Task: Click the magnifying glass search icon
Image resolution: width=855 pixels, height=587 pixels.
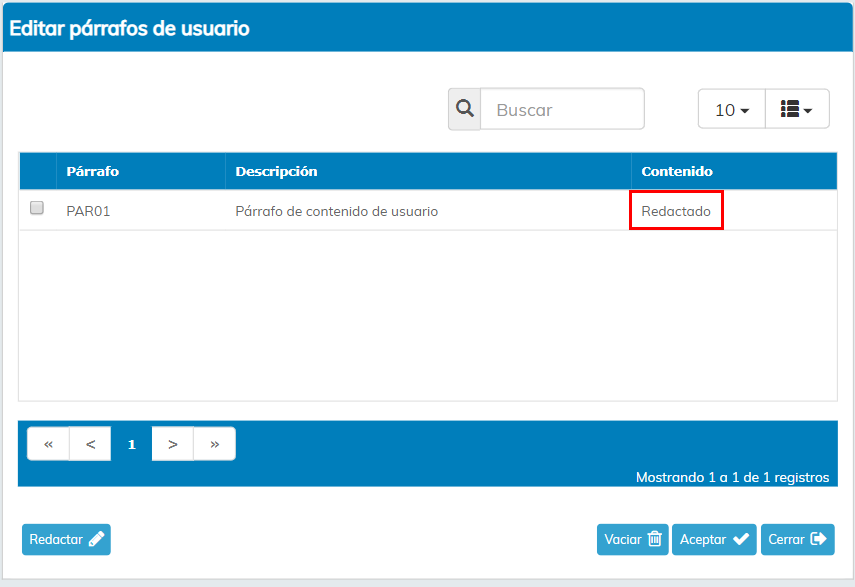Action: tap(464, 109)
